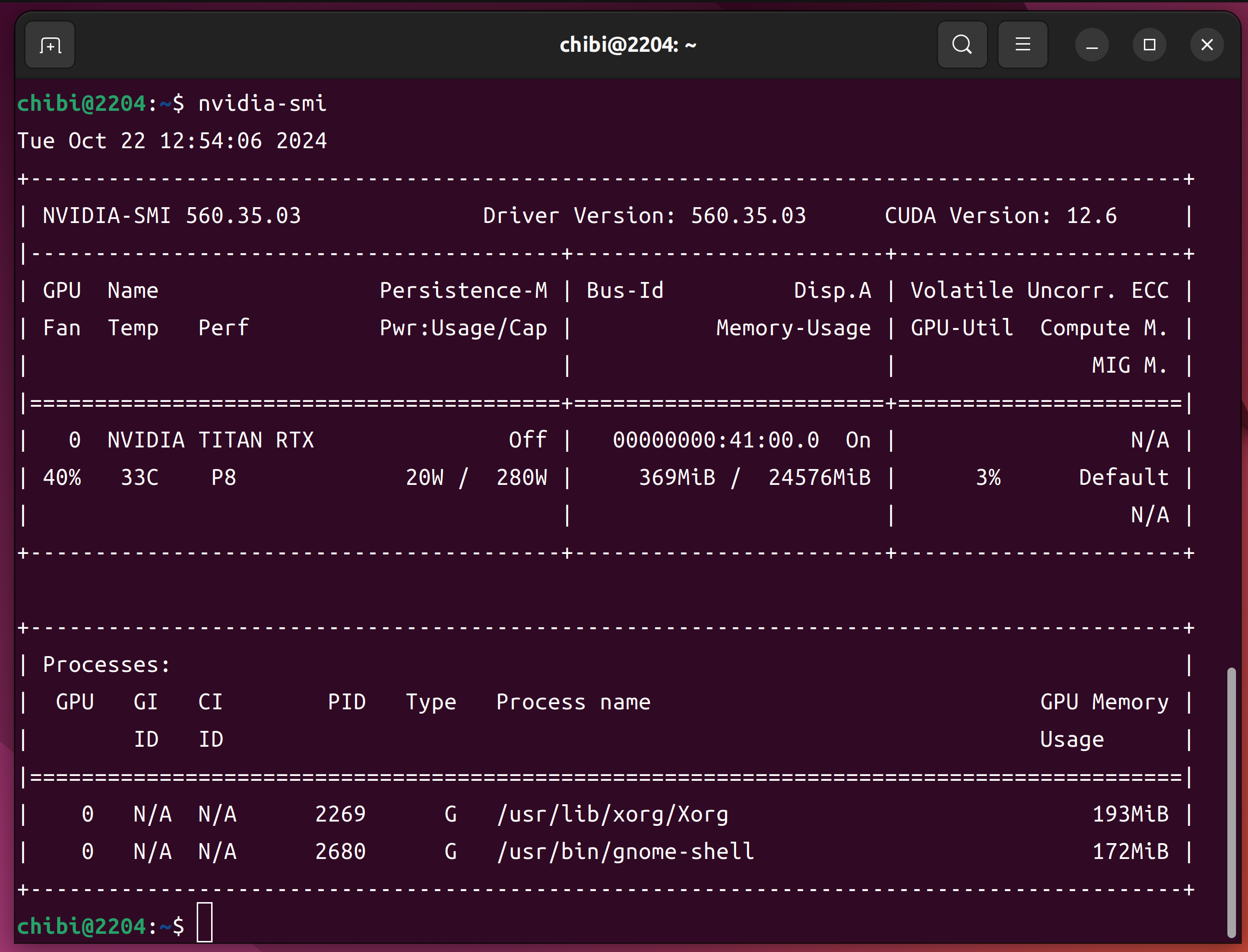The image size is (1248, 952).
Task: Click the /usr/bin/gnome-shell process name
Action: 625,852
